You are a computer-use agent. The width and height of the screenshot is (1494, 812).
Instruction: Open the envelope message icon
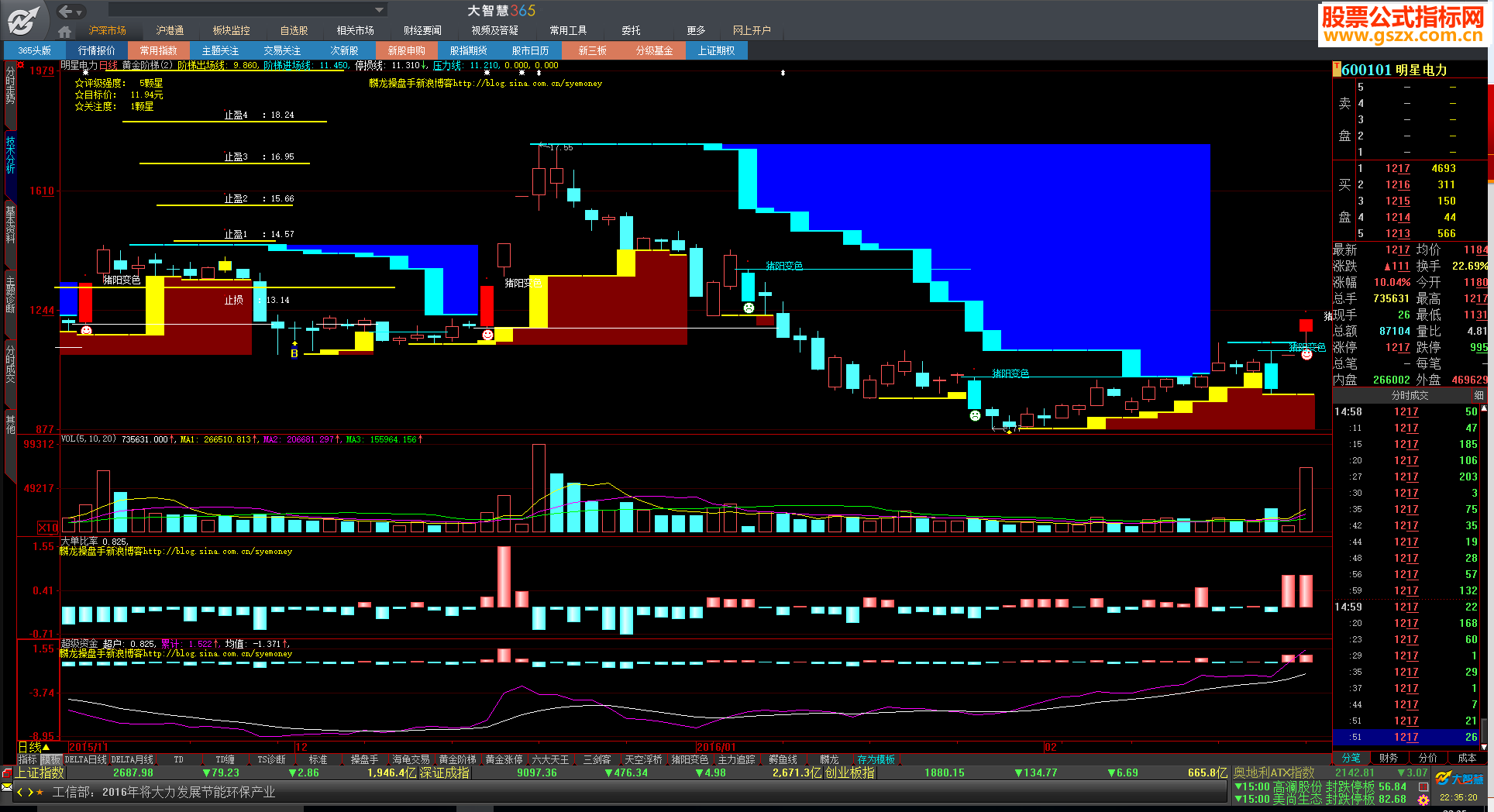7,787
